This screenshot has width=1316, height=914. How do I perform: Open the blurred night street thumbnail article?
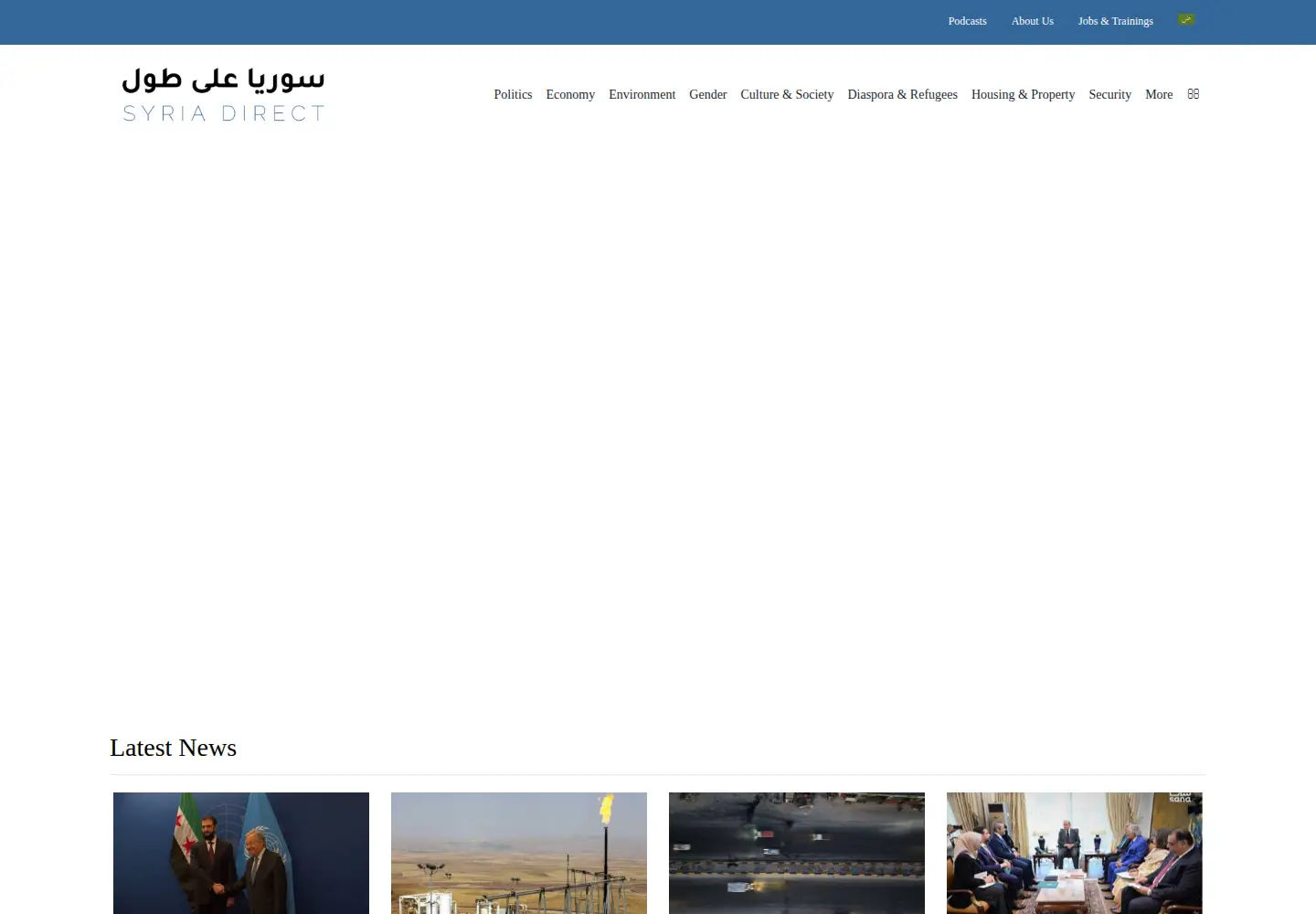(x=797, y=853)
